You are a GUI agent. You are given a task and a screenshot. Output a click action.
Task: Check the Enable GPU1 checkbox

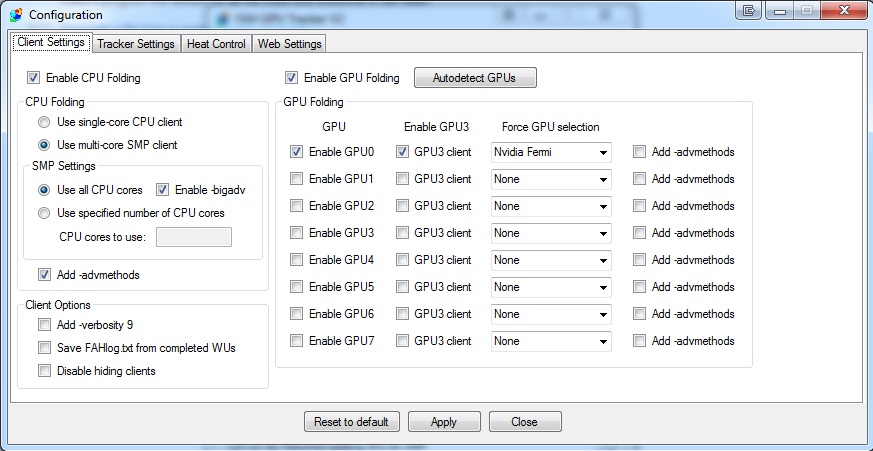pyautogui.click(x=296, y=179)
